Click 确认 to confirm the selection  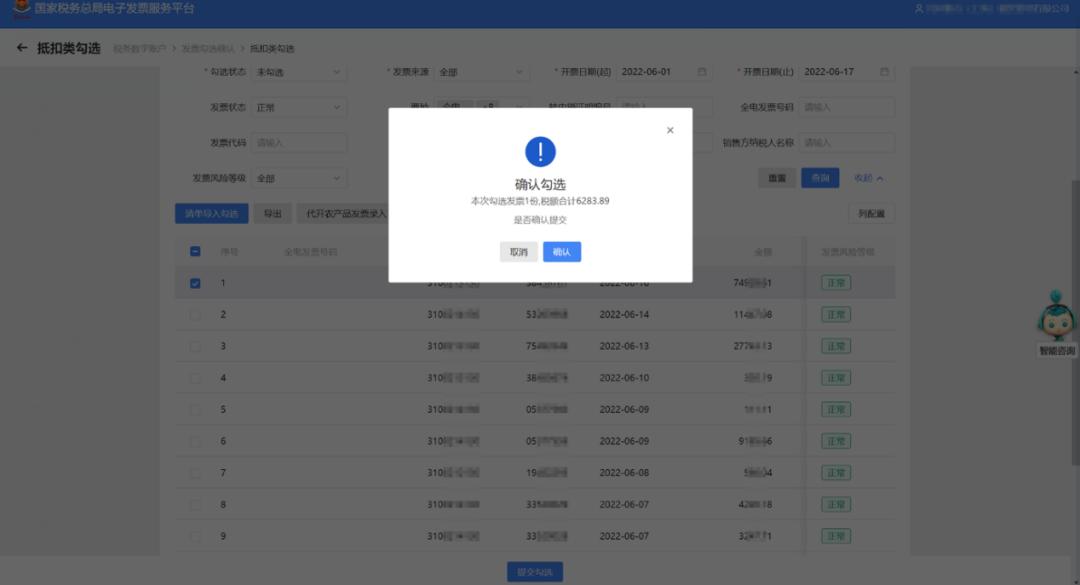point(561,252)
